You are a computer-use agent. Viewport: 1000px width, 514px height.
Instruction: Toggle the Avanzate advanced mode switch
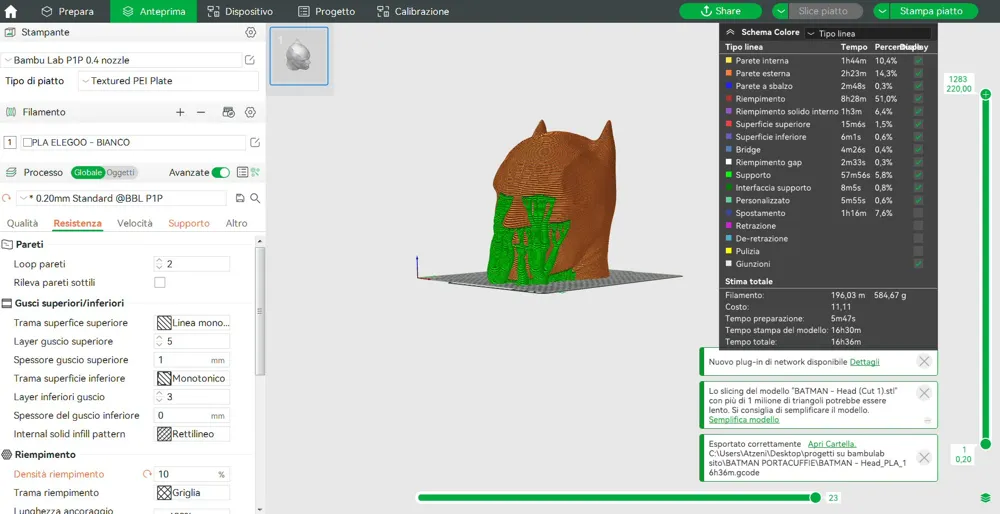(221, 172)
